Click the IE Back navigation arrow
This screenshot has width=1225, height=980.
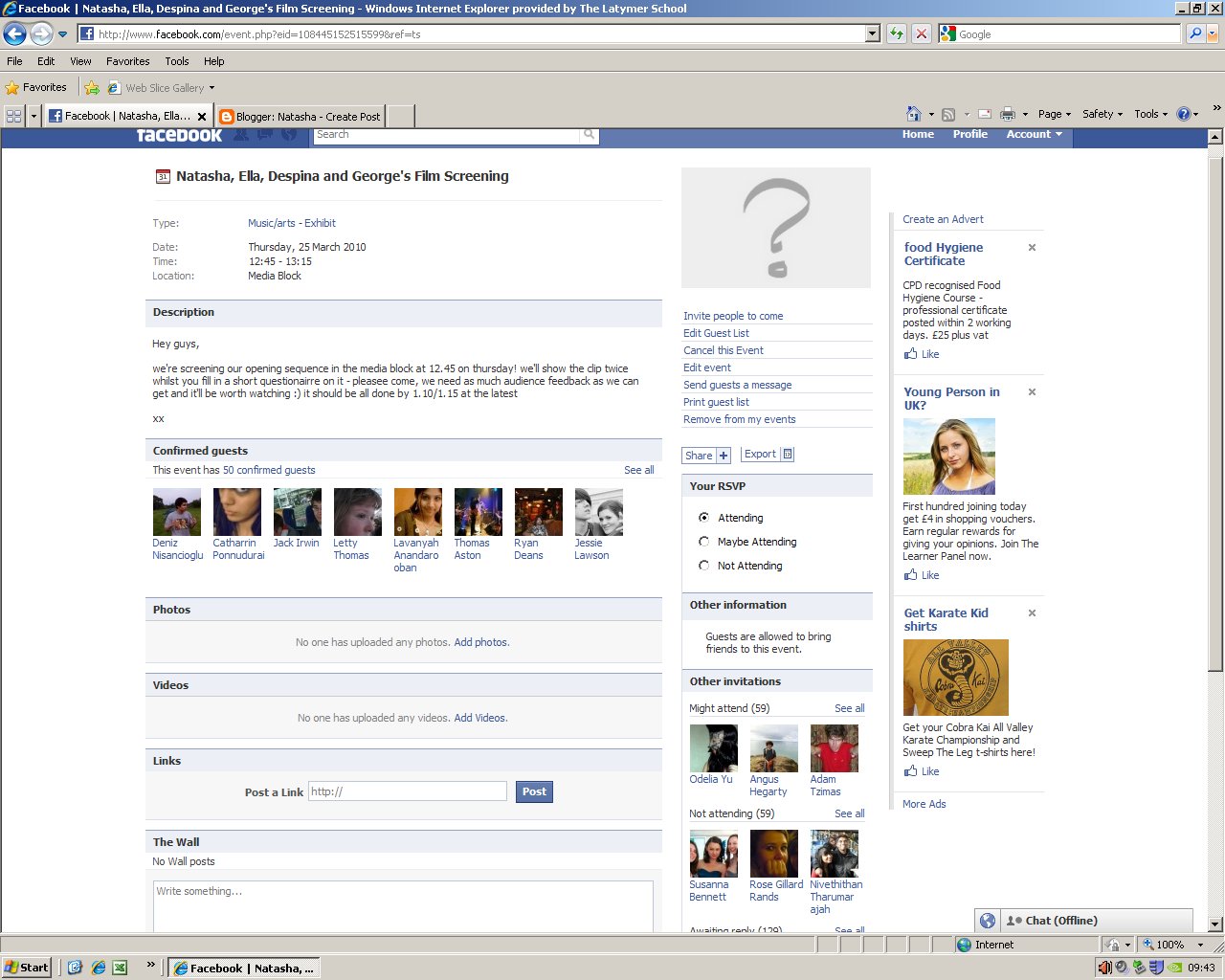[x=14, y=34]
